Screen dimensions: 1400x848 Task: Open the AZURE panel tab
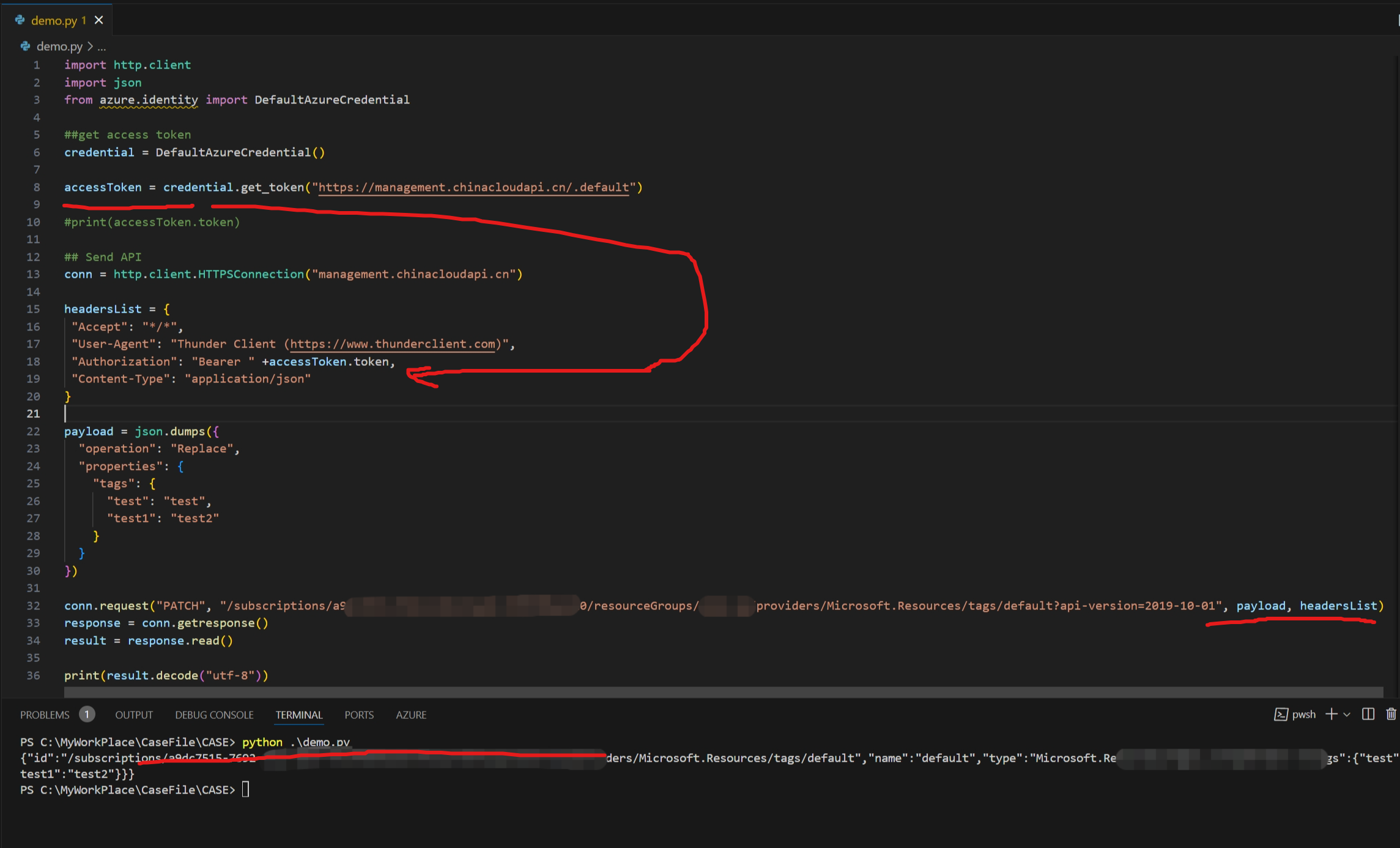tap(411, 715)
